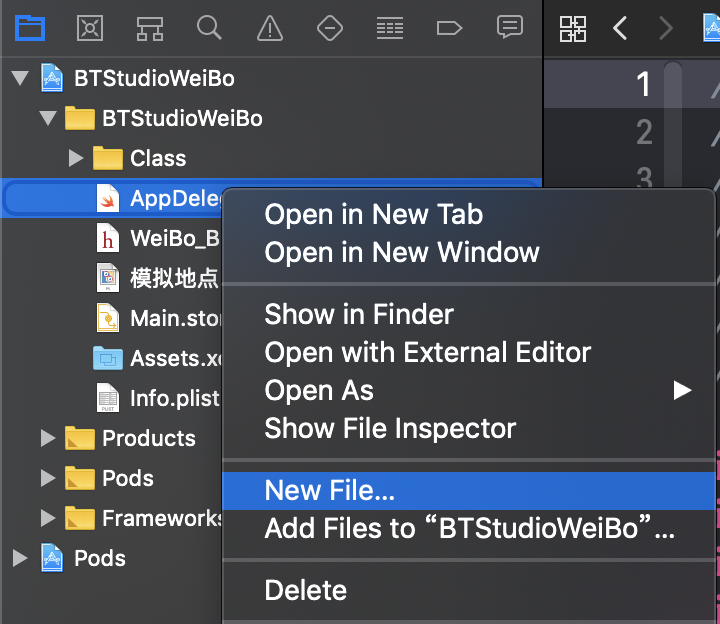Open the related items grid icon

(573, 29)
